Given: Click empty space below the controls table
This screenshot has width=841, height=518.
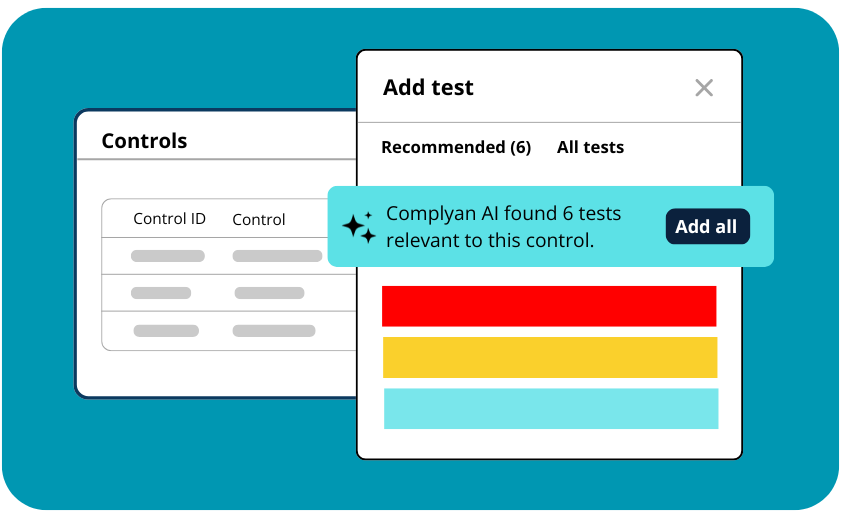Looking at the screenshot, I should pyautogui.click(x=216, y=372).
